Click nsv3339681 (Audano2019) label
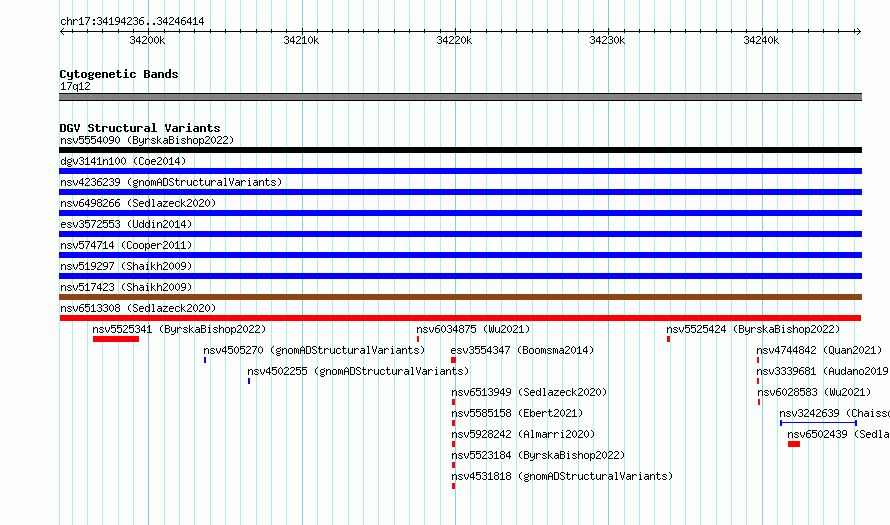The image size is (890, 525). 823,371
